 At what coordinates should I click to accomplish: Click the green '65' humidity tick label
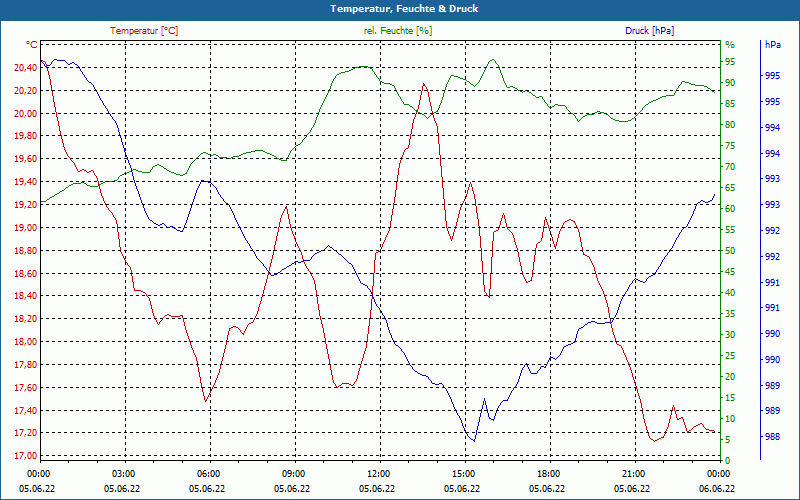(730, 188)
